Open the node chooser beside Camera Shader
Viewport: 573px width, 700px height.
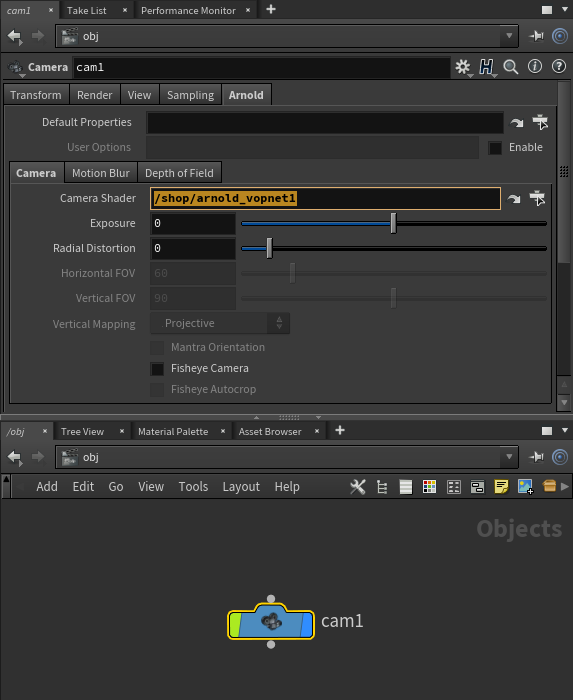pos(537,198)
